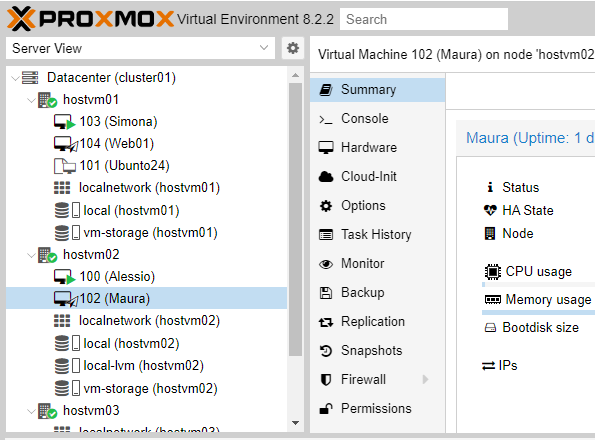The height and width of the screenshot is (440, 595).
Task: Select template 101 (Ubunto24)
Action: [124, 166]
